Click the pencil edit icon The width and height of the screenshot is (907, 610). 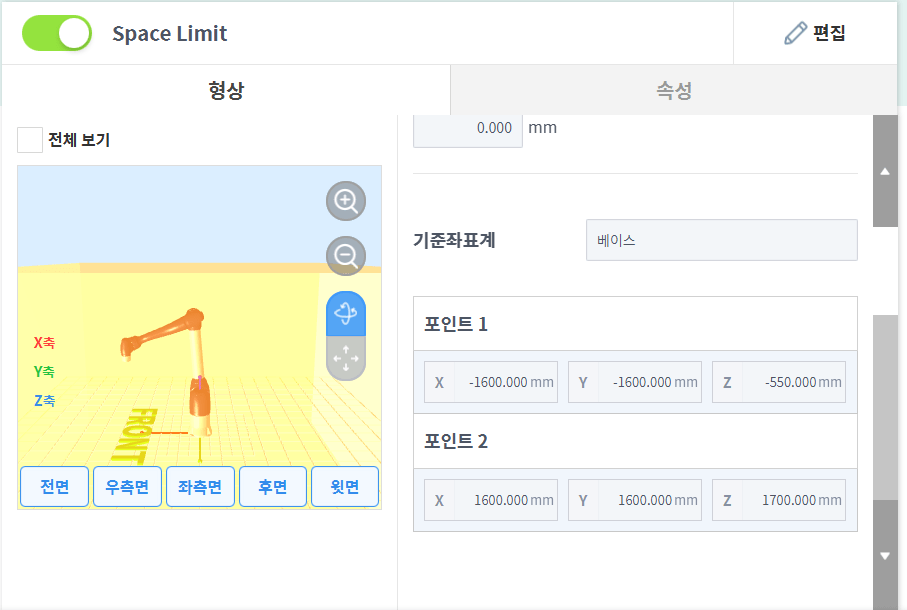(x=795, y=33)
